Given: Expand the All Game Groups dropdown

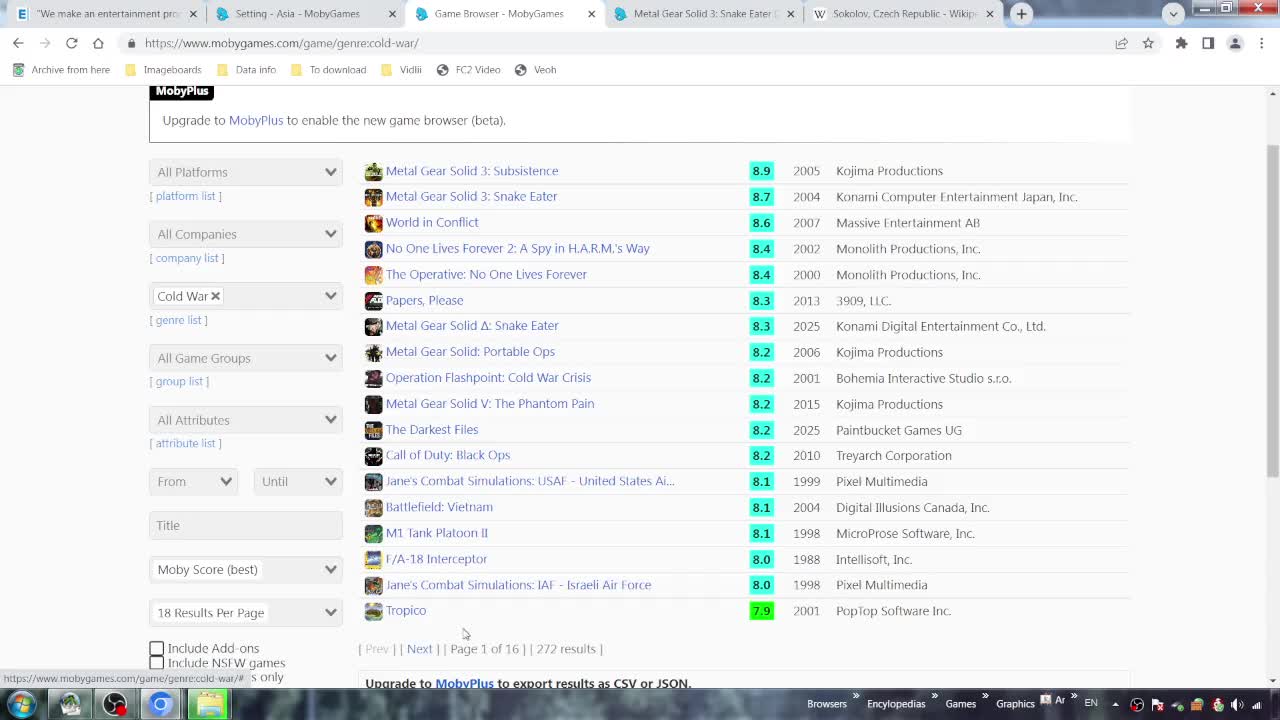Looking at the screenshot, I should pyautogui.click(x=246, y=358).
